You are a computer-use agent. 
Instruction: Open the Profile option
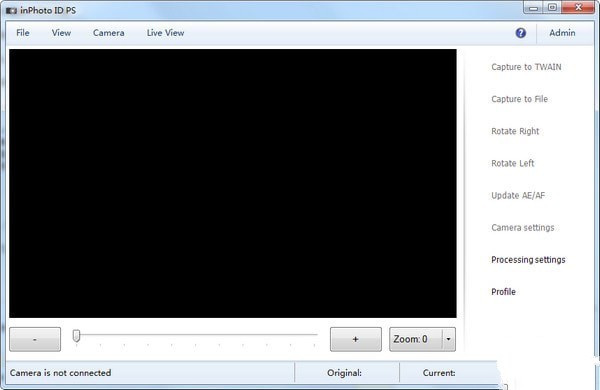click(x=503, y=292)
